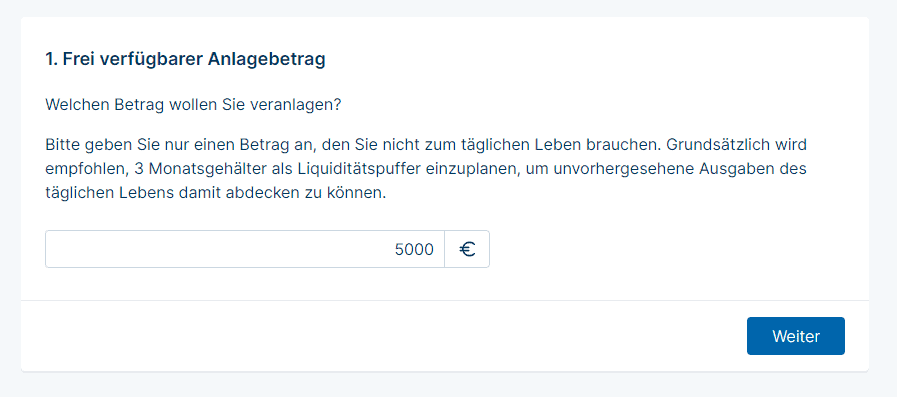Focus the investment amount input field

(x=245, y=249)
